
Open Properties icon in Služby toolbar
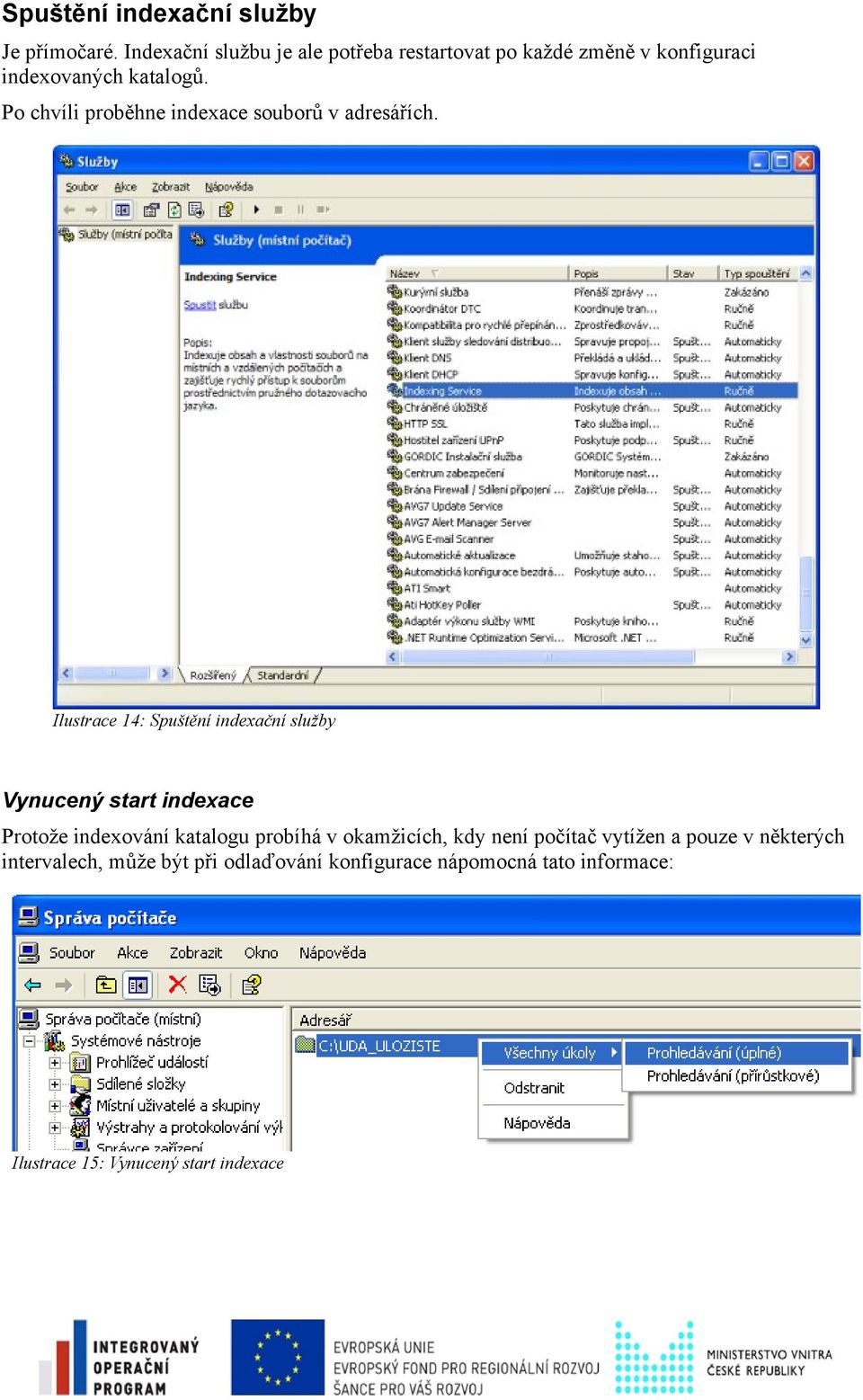tap(151, 210)
